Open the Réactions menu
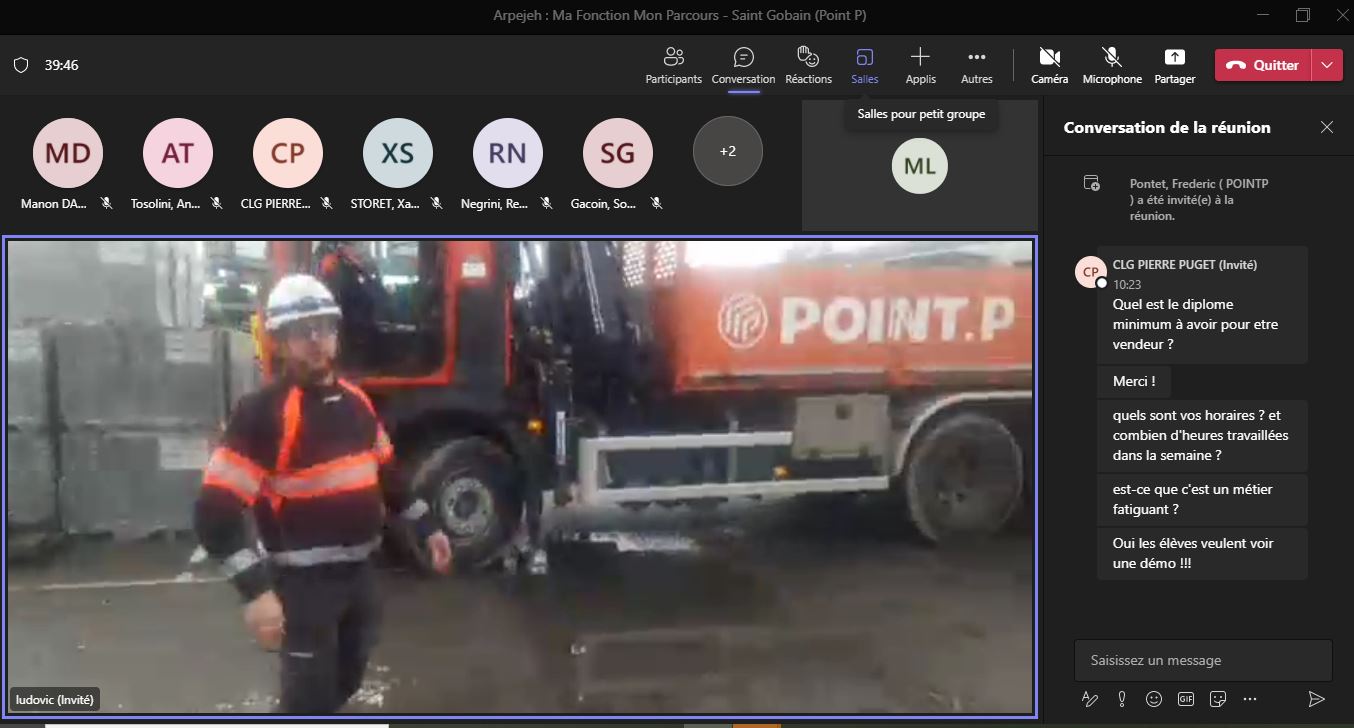Screen dimensions: 1354x728 808,65
